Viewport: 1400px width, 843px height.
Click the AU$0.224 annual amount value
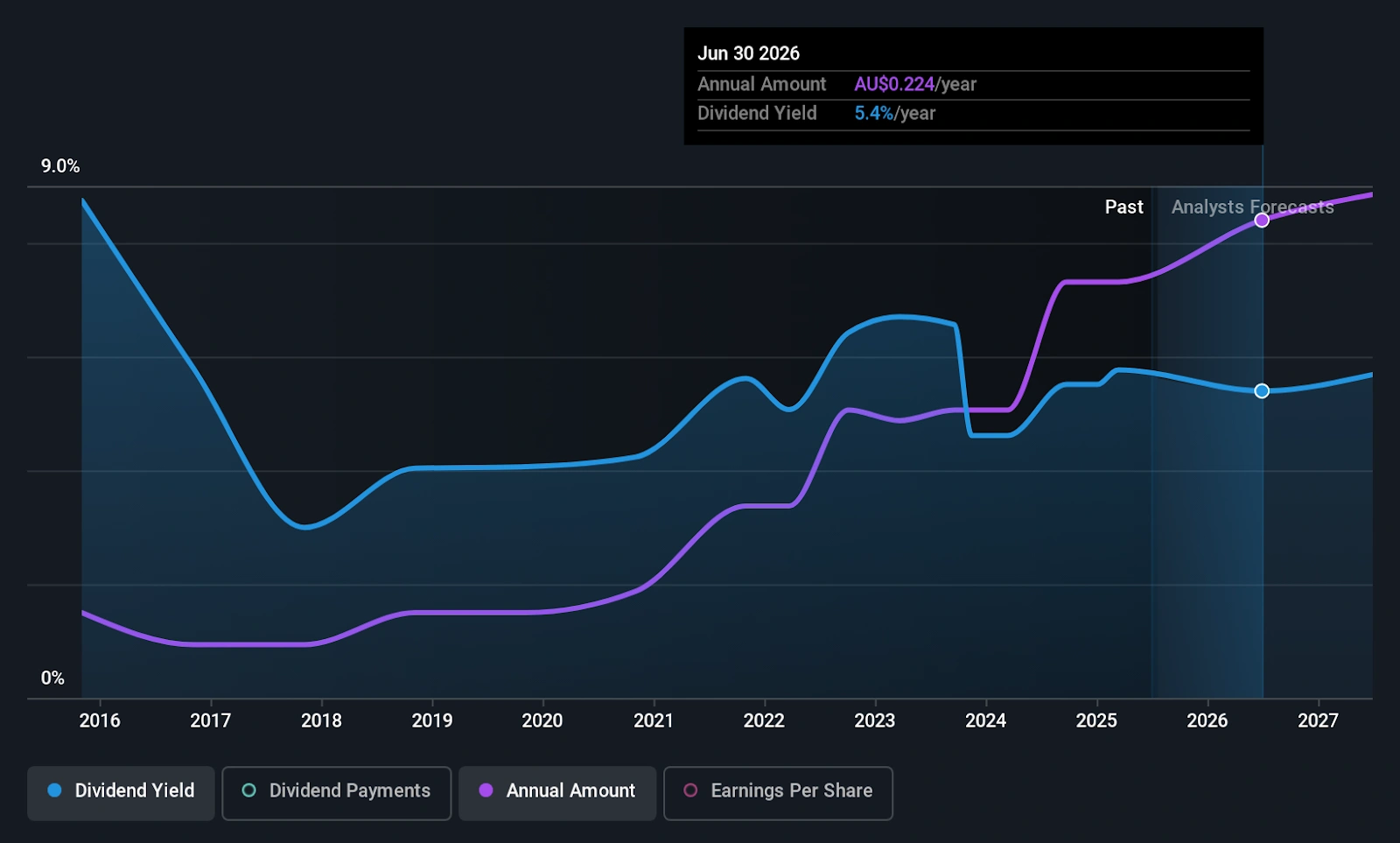coord(894,84)
